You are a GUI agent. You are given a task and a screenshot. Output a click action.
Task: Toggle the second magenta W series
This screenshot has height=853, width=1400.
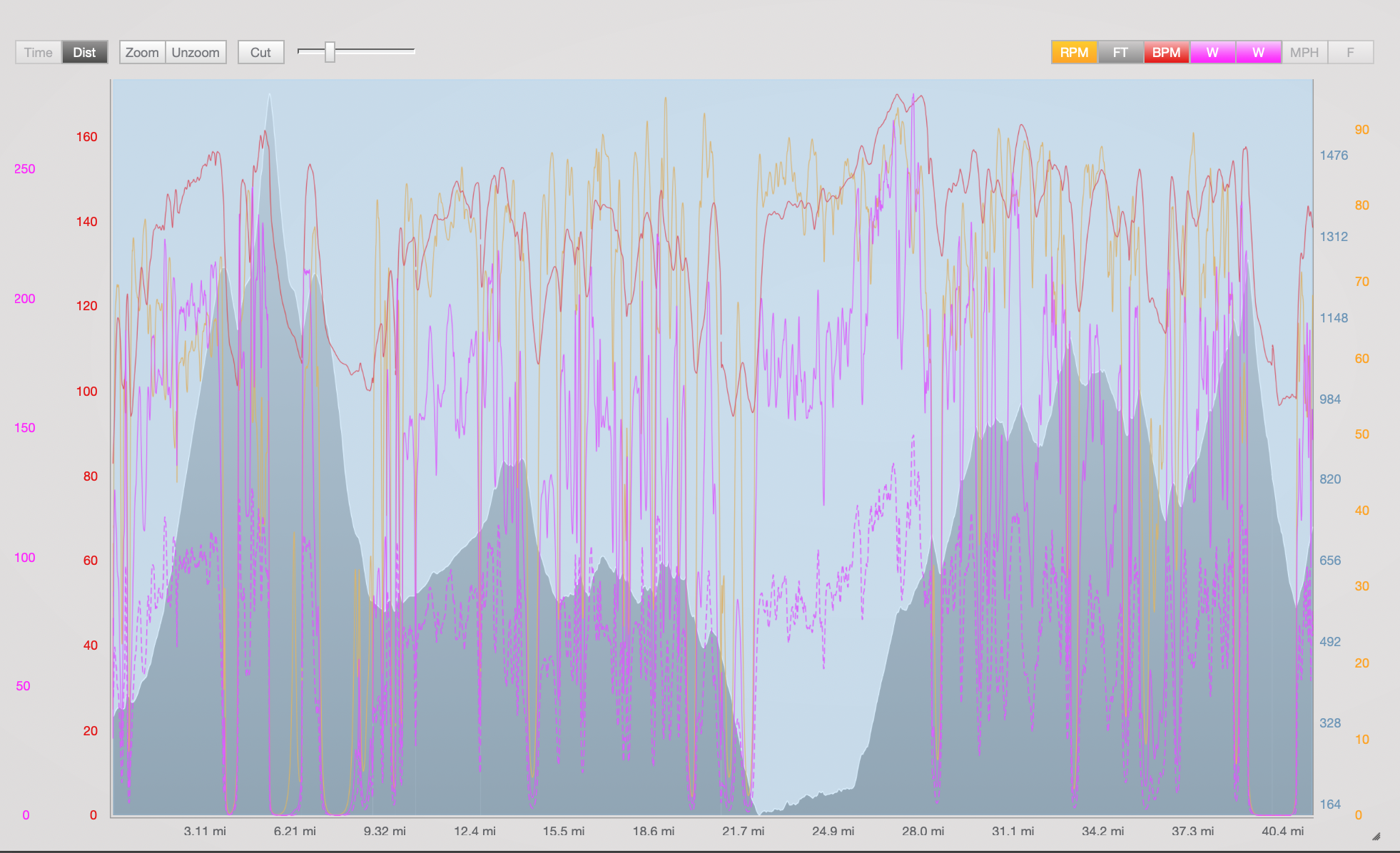click(x=1258, y=52)
